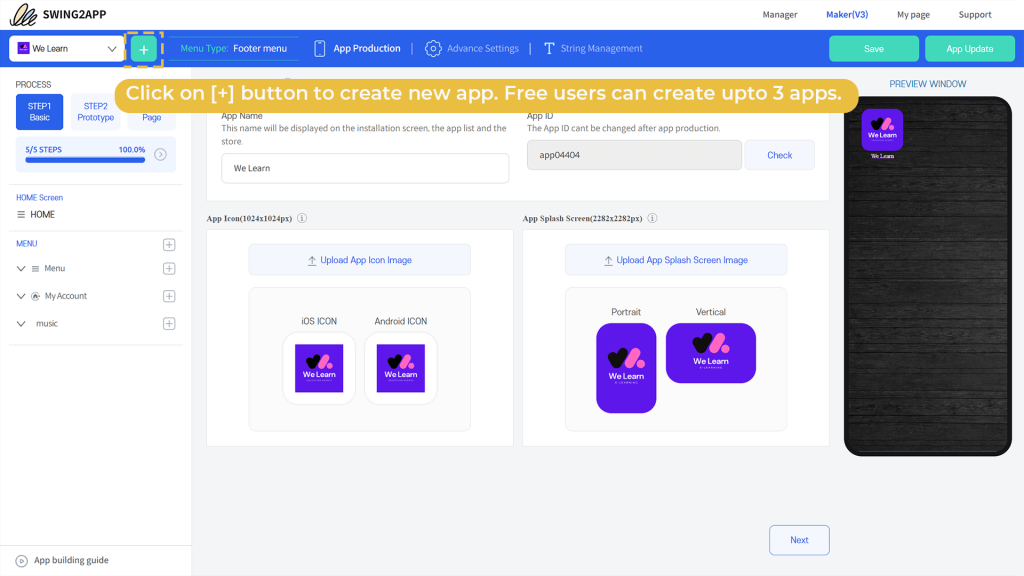Click the App Update button
Screen dimensions: 1024x576
pos(970,49)
